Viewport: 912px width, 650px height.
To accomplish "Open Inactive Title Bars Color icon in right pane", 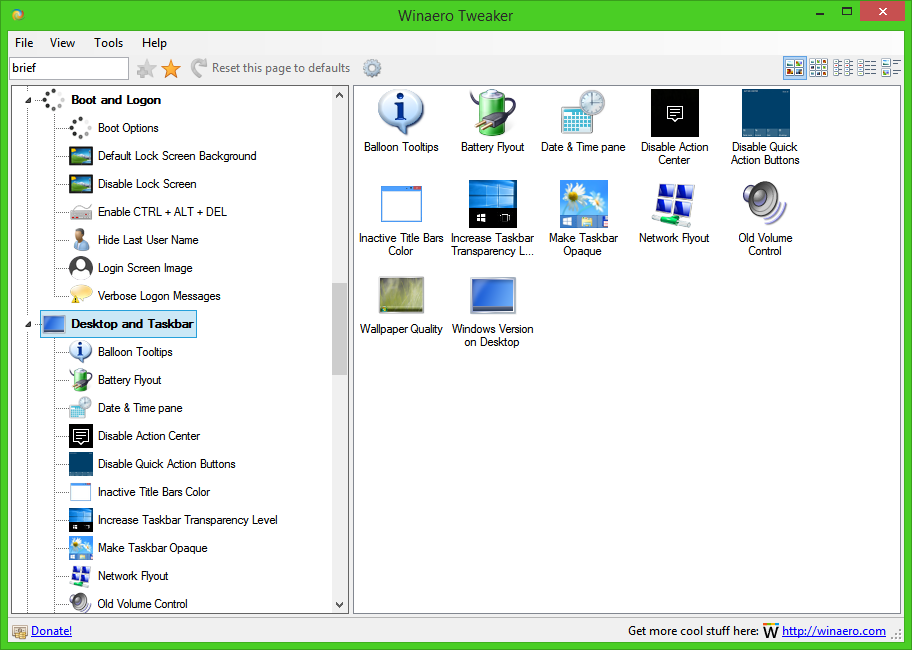I will [x=401, y=204].
